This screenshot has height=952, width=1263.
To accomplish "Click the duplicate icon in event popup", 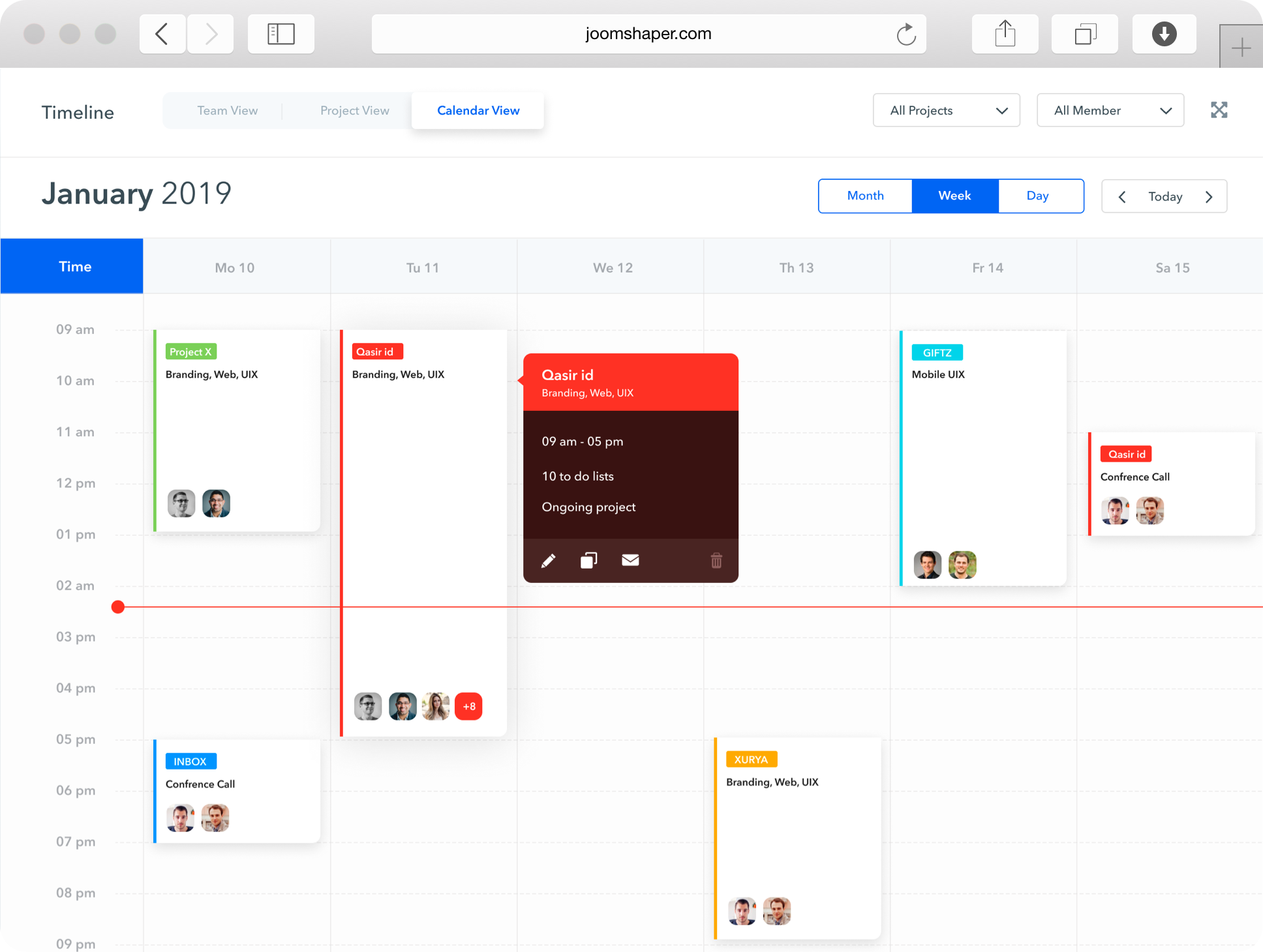I will pos(588,561).
